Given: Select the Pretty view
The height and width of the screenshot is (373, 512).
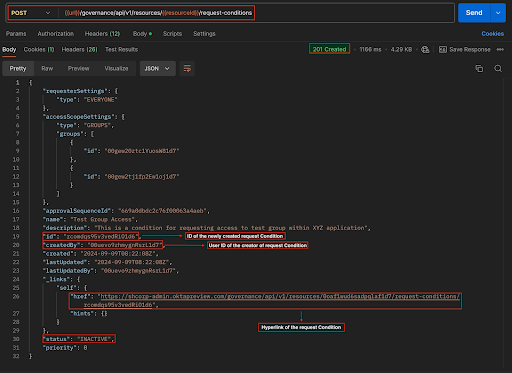Looking at the screenshot, I should click(x=18, y=68).
